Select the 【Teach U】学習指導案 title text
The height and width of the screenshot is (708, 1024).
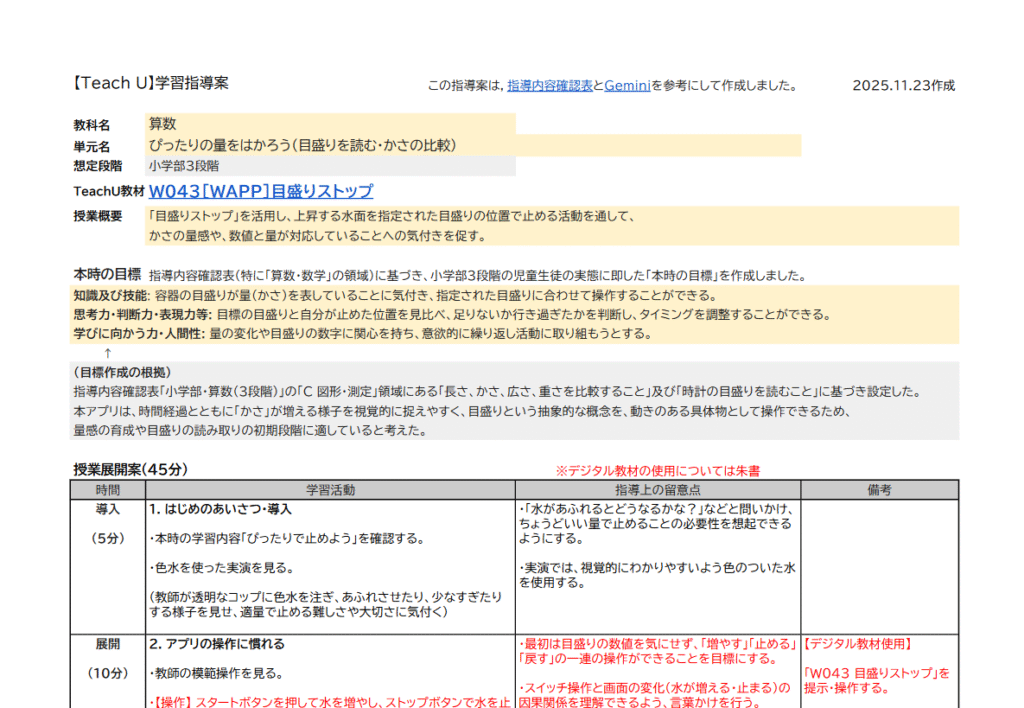click(150, 84)
